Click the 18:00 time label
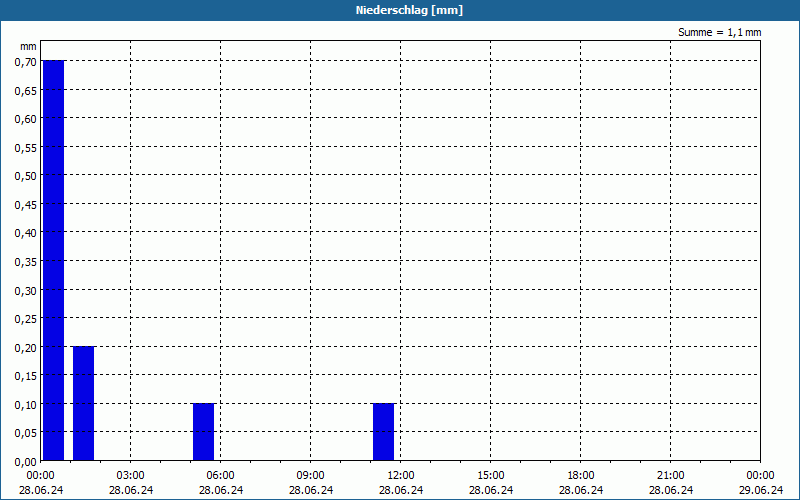The height and width of the screenshot is (500, 800). coord(581,476)
